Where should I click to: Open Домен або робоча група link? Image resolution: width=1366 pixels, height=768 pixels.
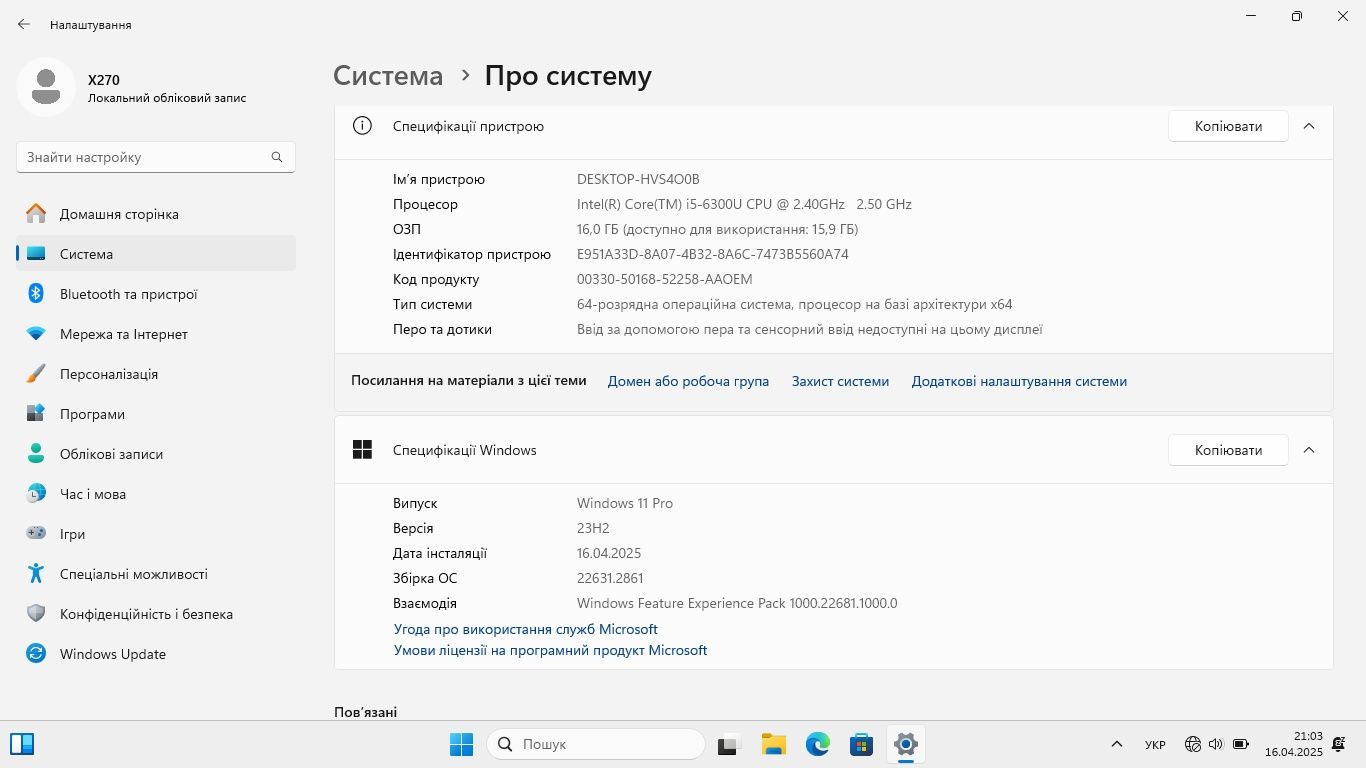(688, 381)
